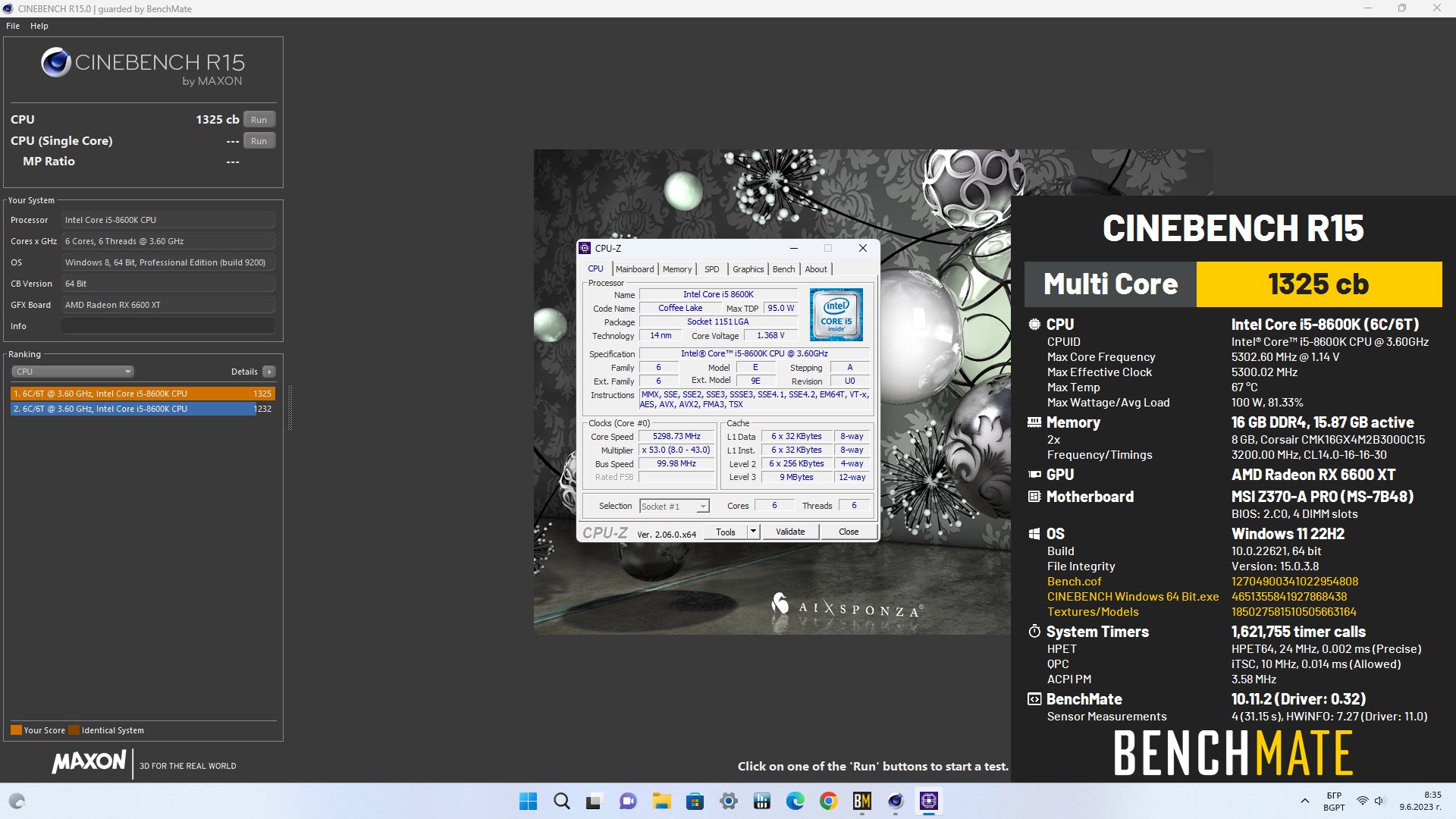Open Settings gear in taskbar

729,801
